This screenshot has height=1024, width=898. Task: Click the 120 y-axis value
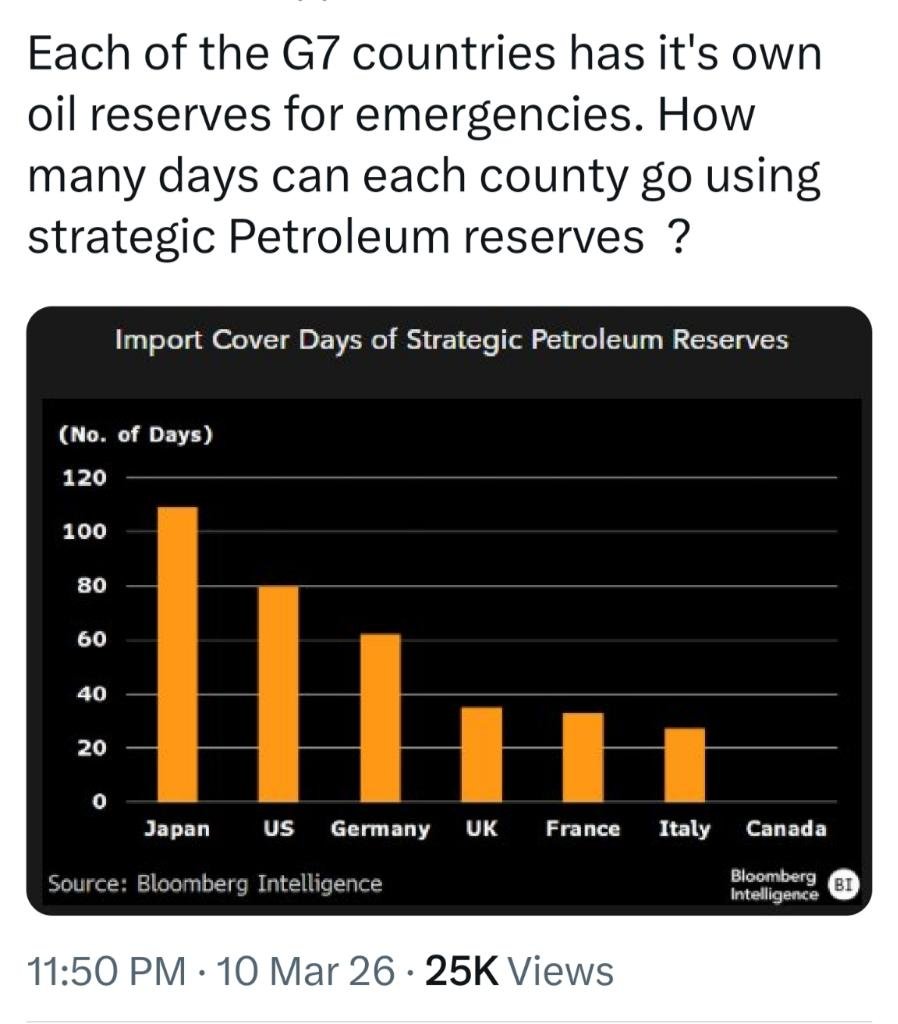click(x=84, y=478)
